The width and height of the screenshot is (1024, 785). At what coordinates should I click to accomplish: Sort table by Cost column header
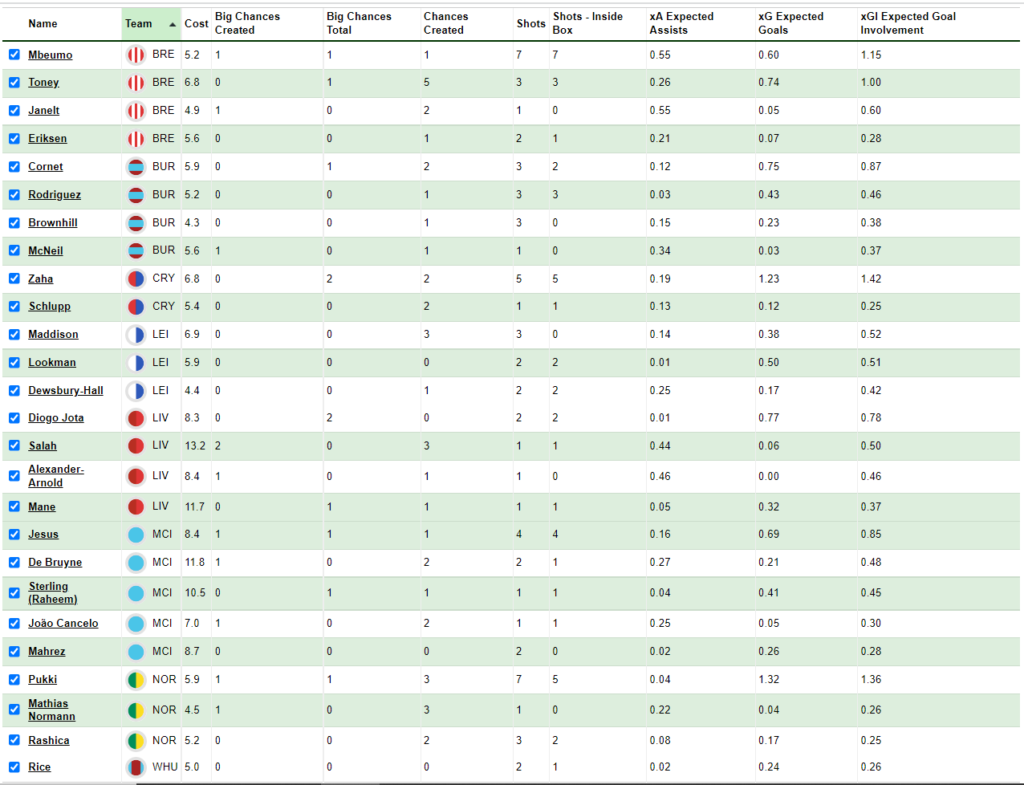(x=196, y=24)
